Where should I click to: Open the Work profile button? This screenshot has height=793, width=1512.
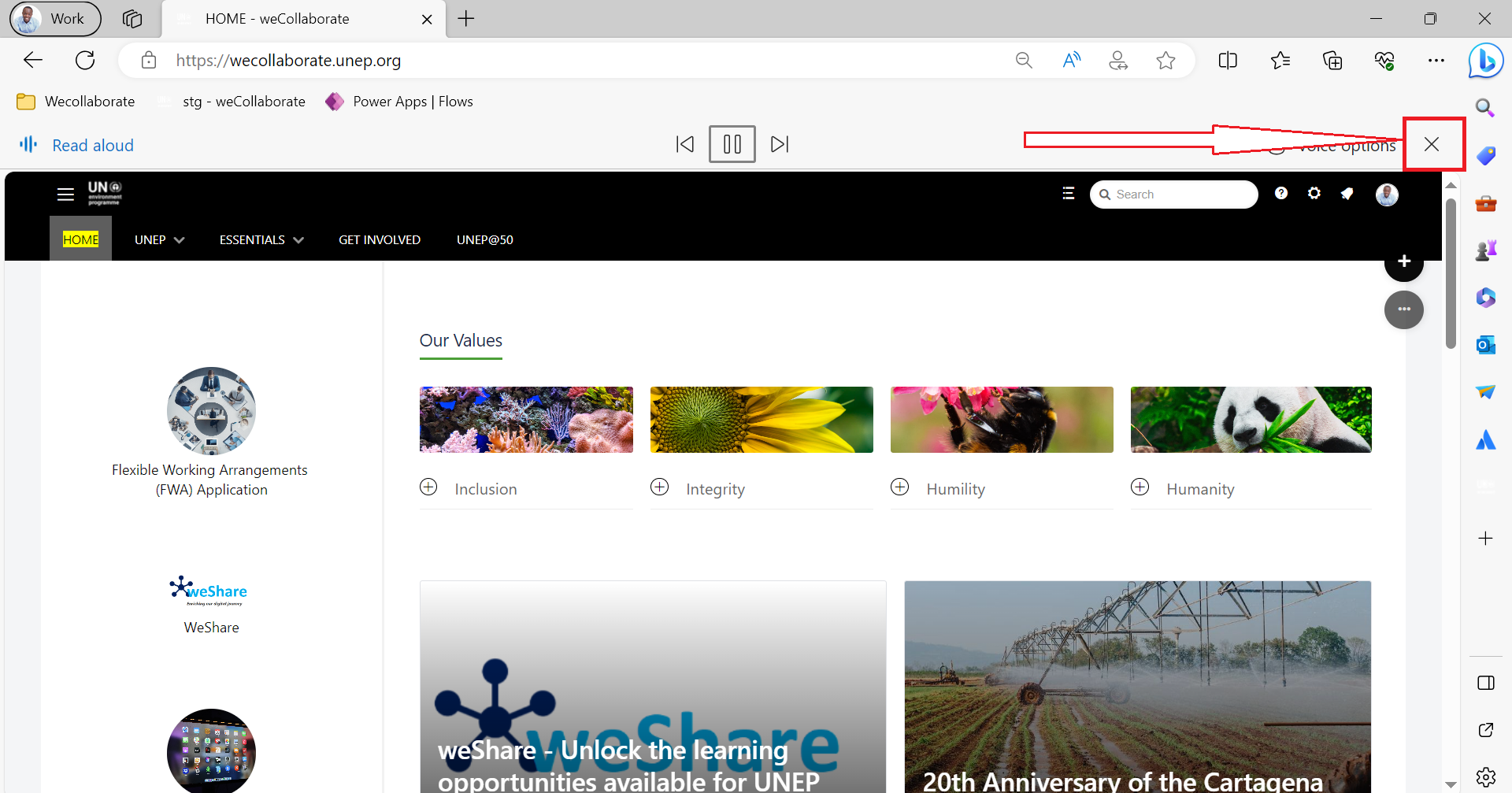(x=55, y=18)
